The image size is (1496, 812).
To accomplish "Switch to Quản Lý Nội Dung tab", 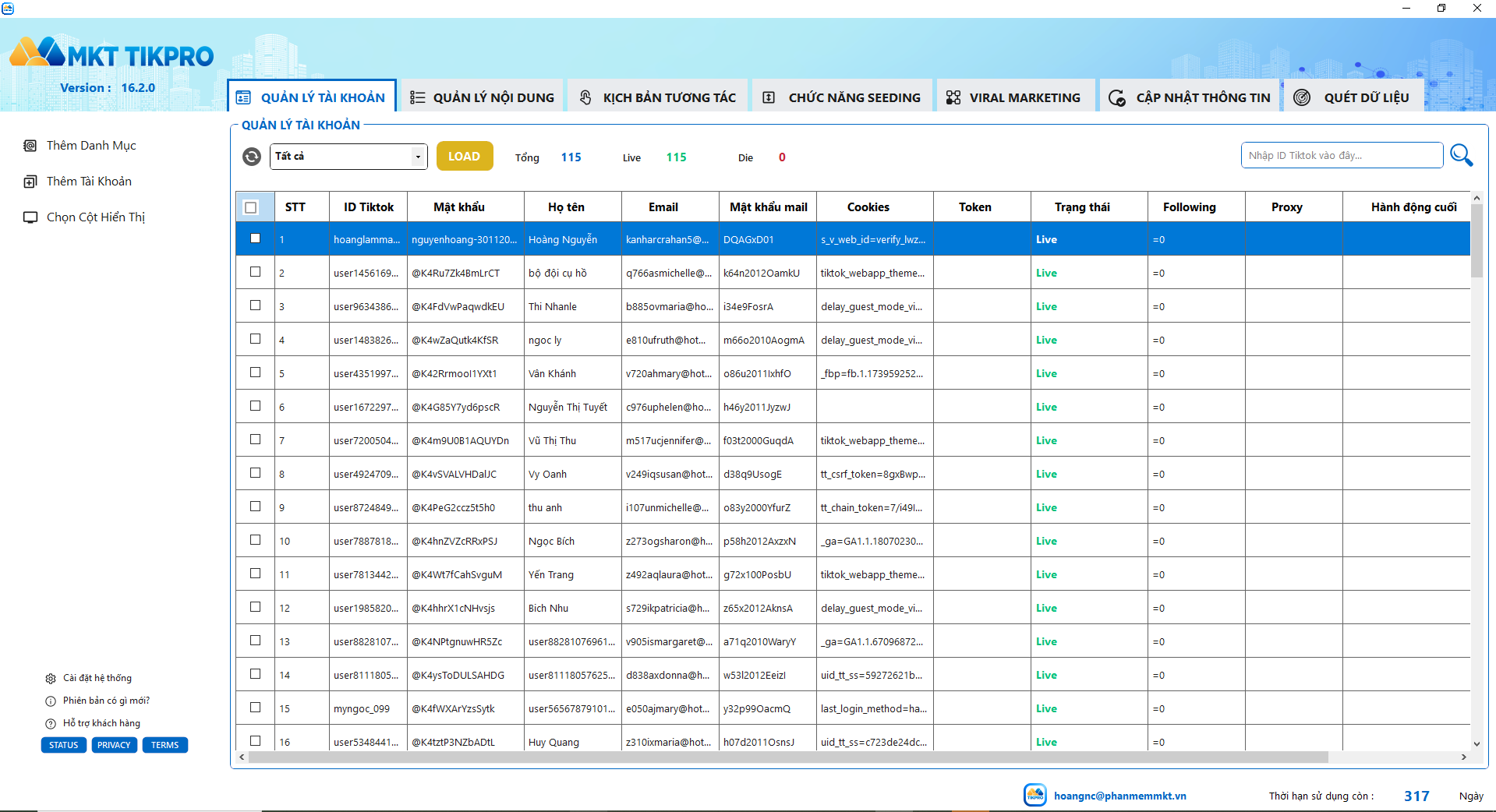I will [x=482, y=97].
